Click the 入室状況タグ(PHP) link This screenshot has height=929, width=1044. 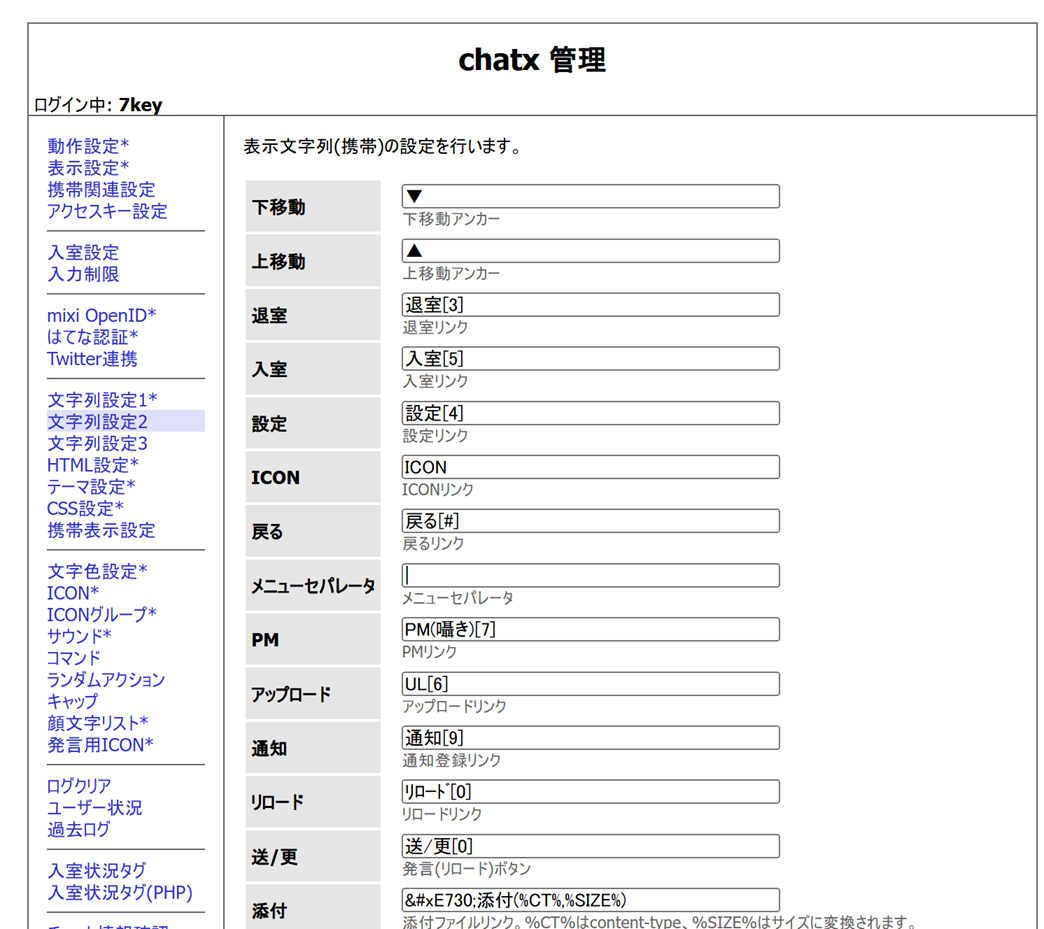pyautogui.click(x=120, y=892)
